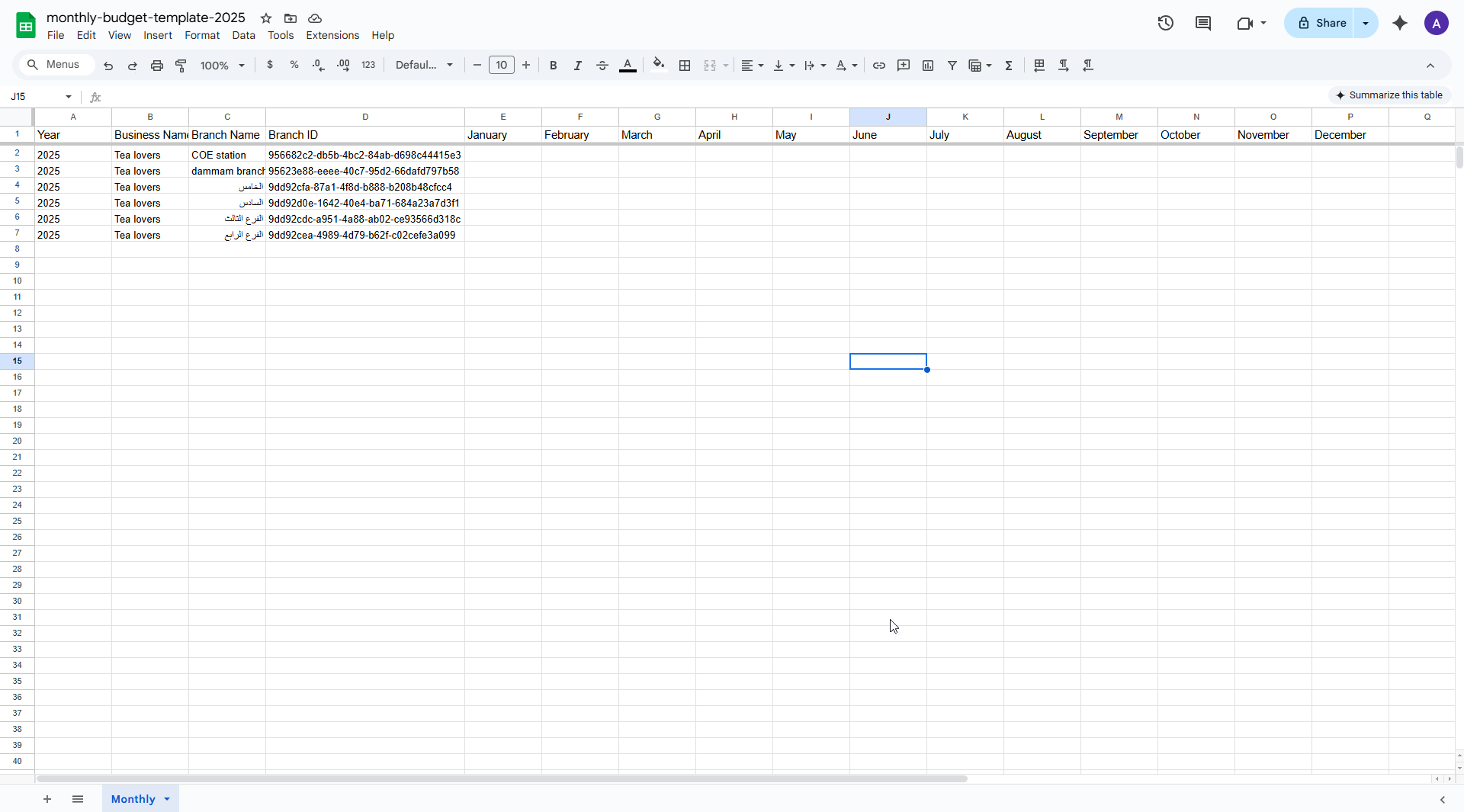Open version history

pyautogui.click(x=1165, y=23)
